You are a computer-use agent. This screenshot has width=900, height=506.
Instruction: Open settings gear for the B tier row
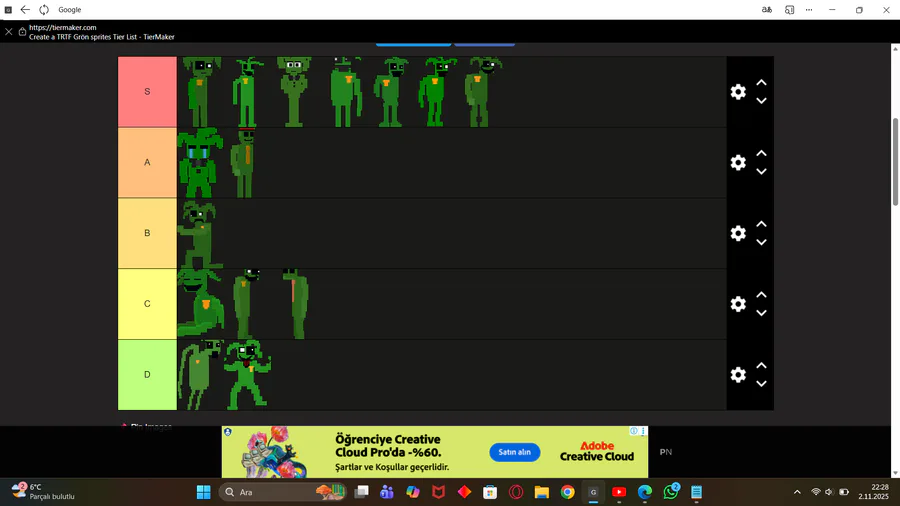tap(738, 233)
